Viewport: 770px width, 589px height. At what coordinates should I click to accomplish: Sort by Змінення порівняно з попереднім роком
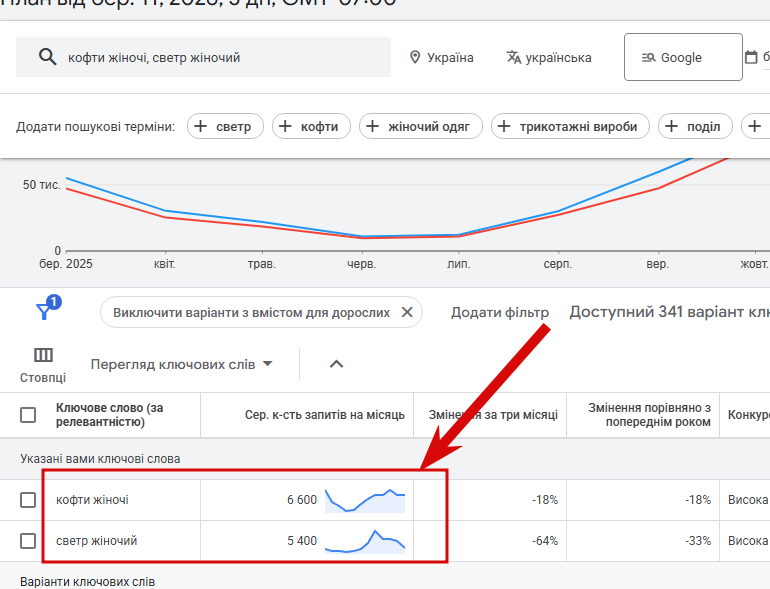[649, 415]
